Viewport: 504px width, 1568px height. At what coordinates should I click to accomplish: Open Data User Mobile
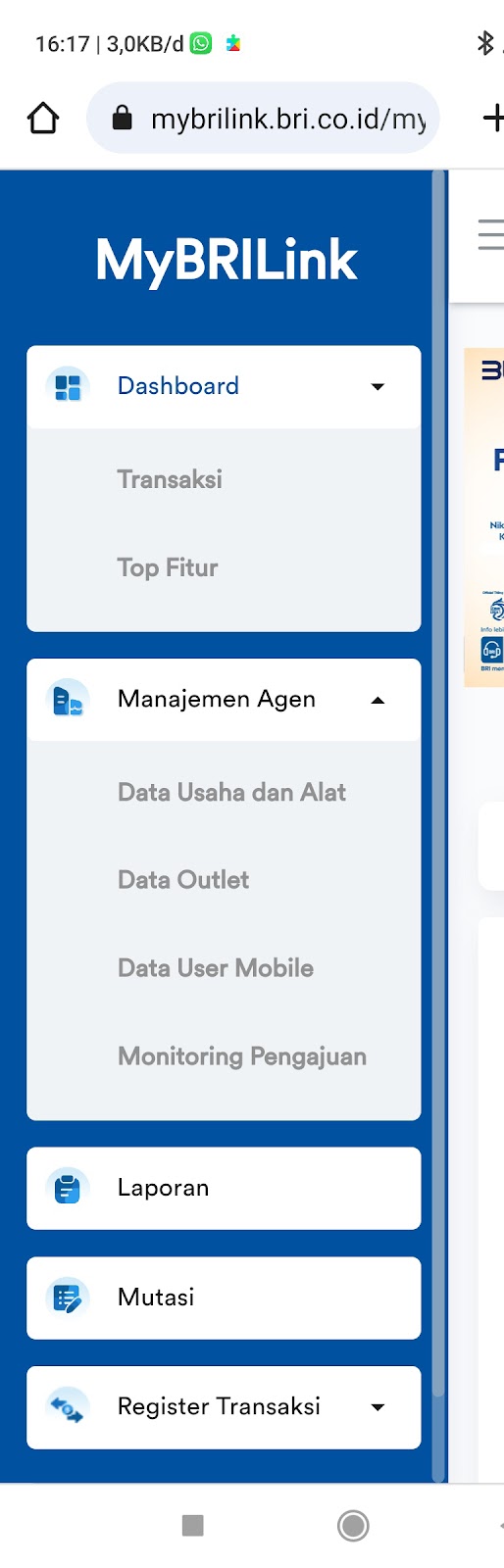216,968
